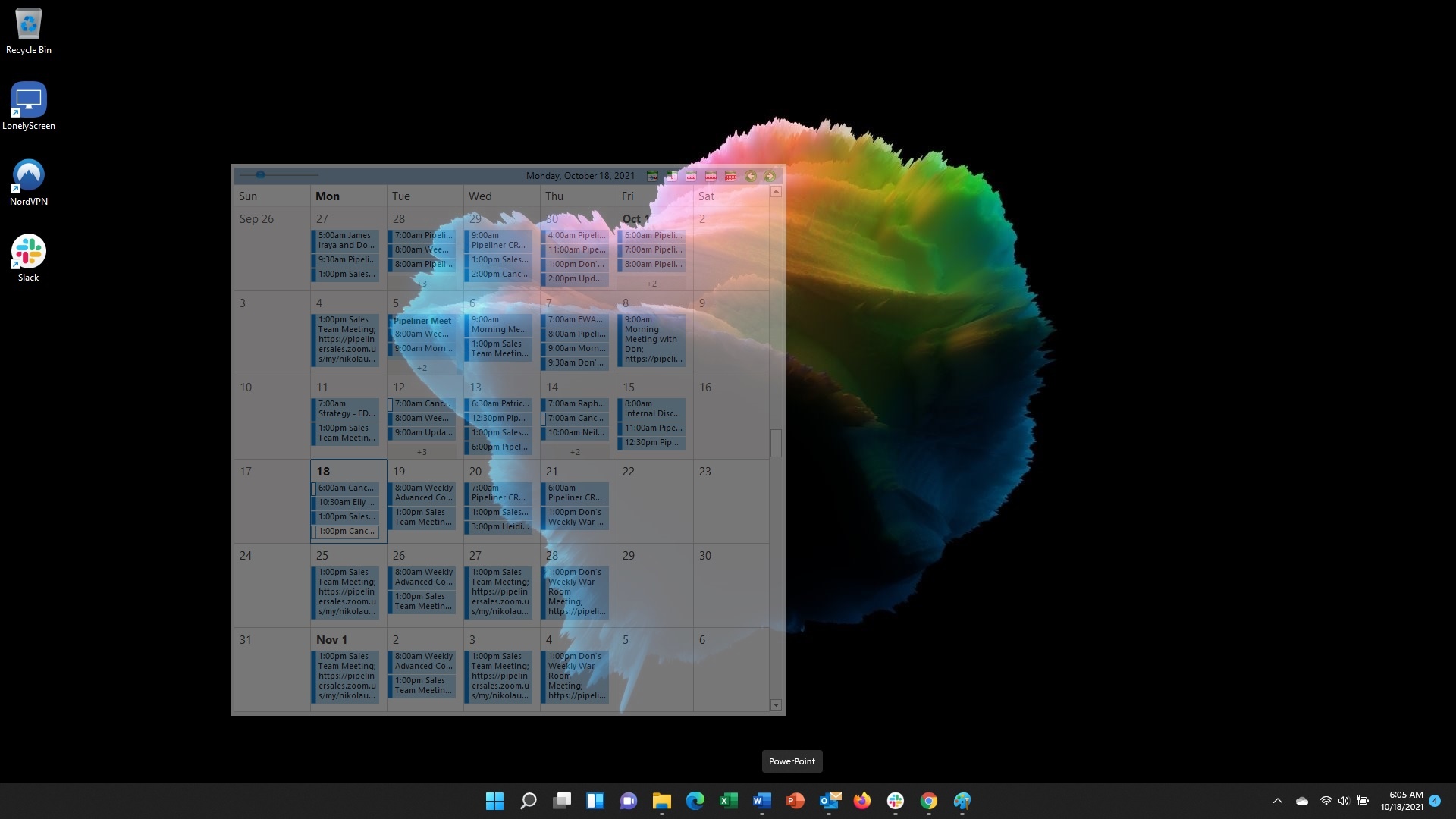The height and width of the screenshot is (819, 1456).
Task: Open Excel from the taskbar
Action: [729, 801]
